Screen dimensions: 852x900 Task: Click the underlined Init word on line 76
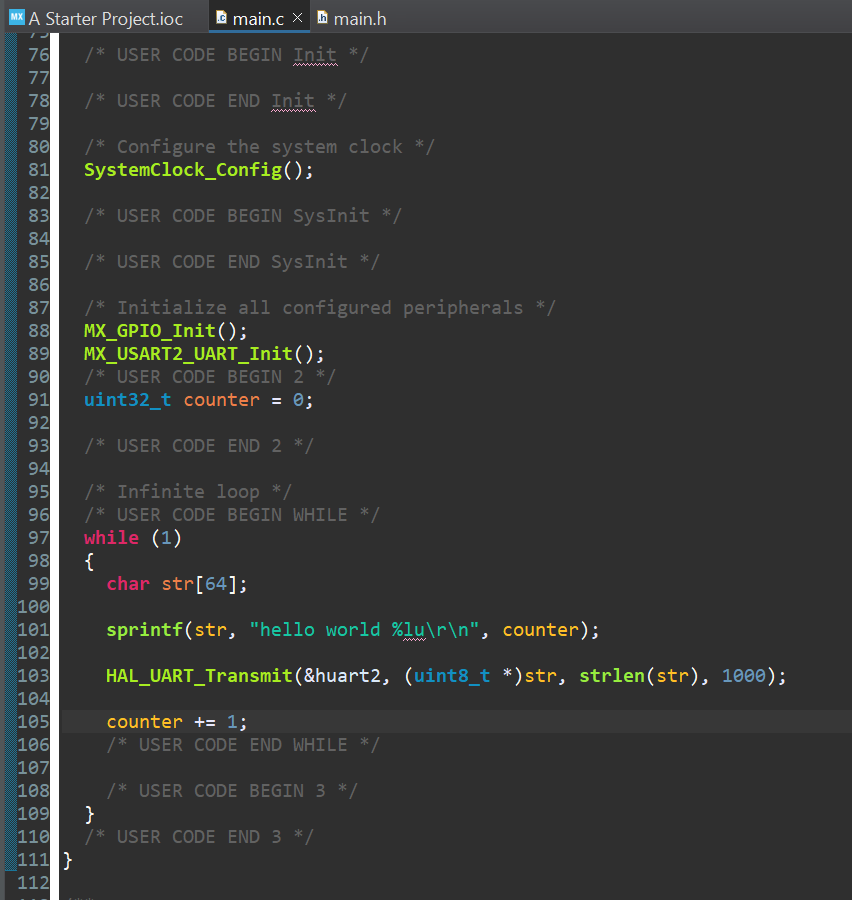[x=315, y=55]
